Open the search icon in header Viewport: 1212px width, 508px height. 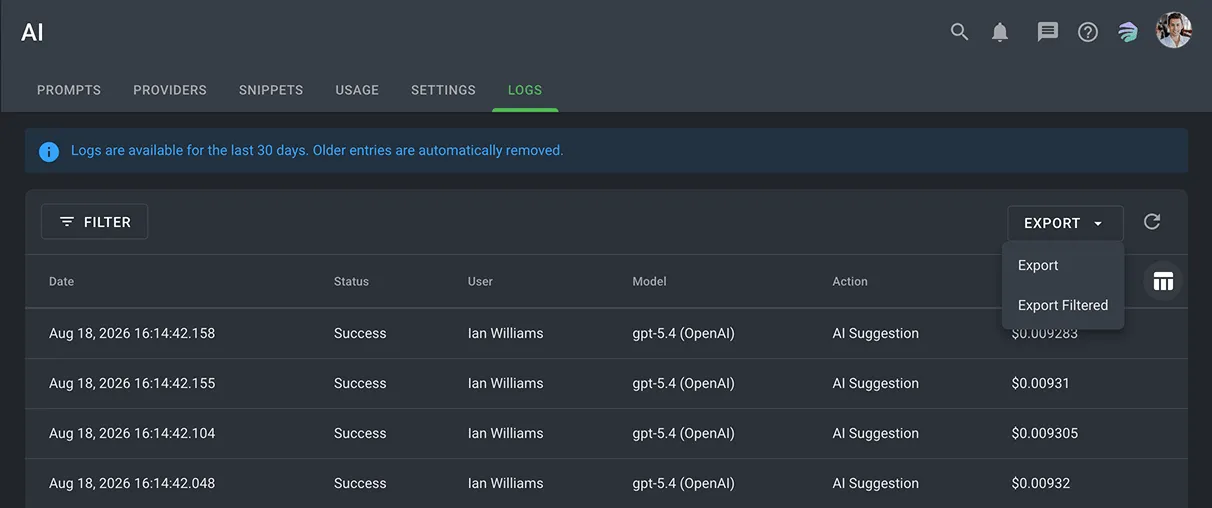[959, 32]
